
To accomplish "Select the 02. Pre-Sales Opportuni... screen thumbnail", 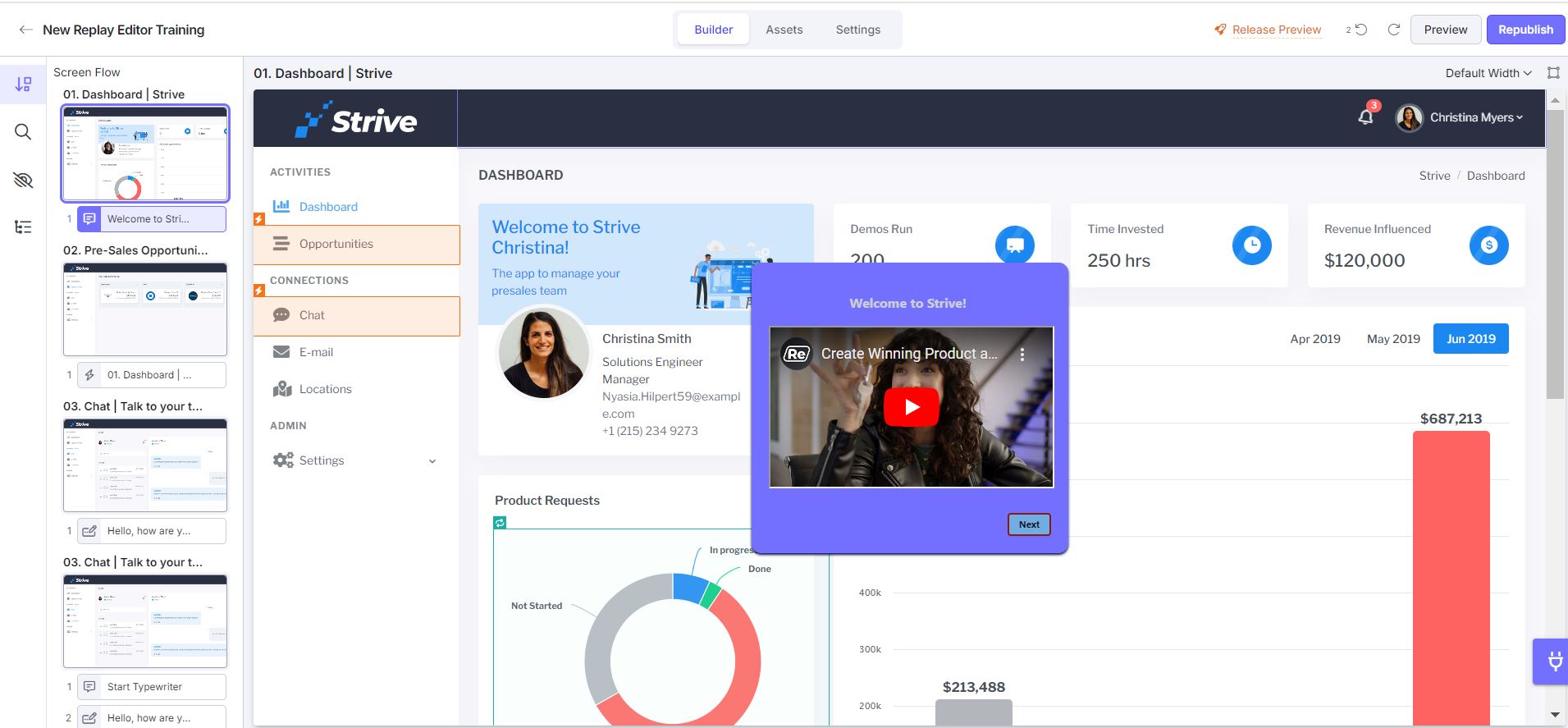I will pos(145,309).
